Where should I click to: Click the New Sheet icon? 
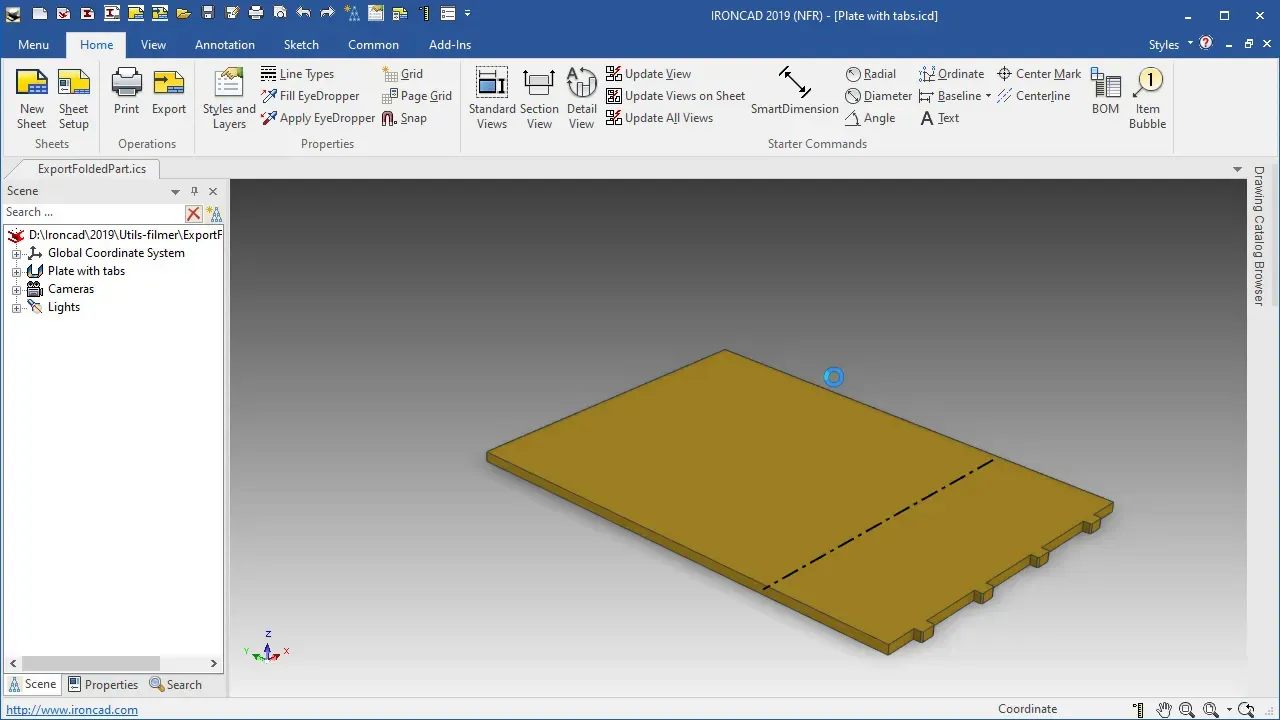point(31,98)
